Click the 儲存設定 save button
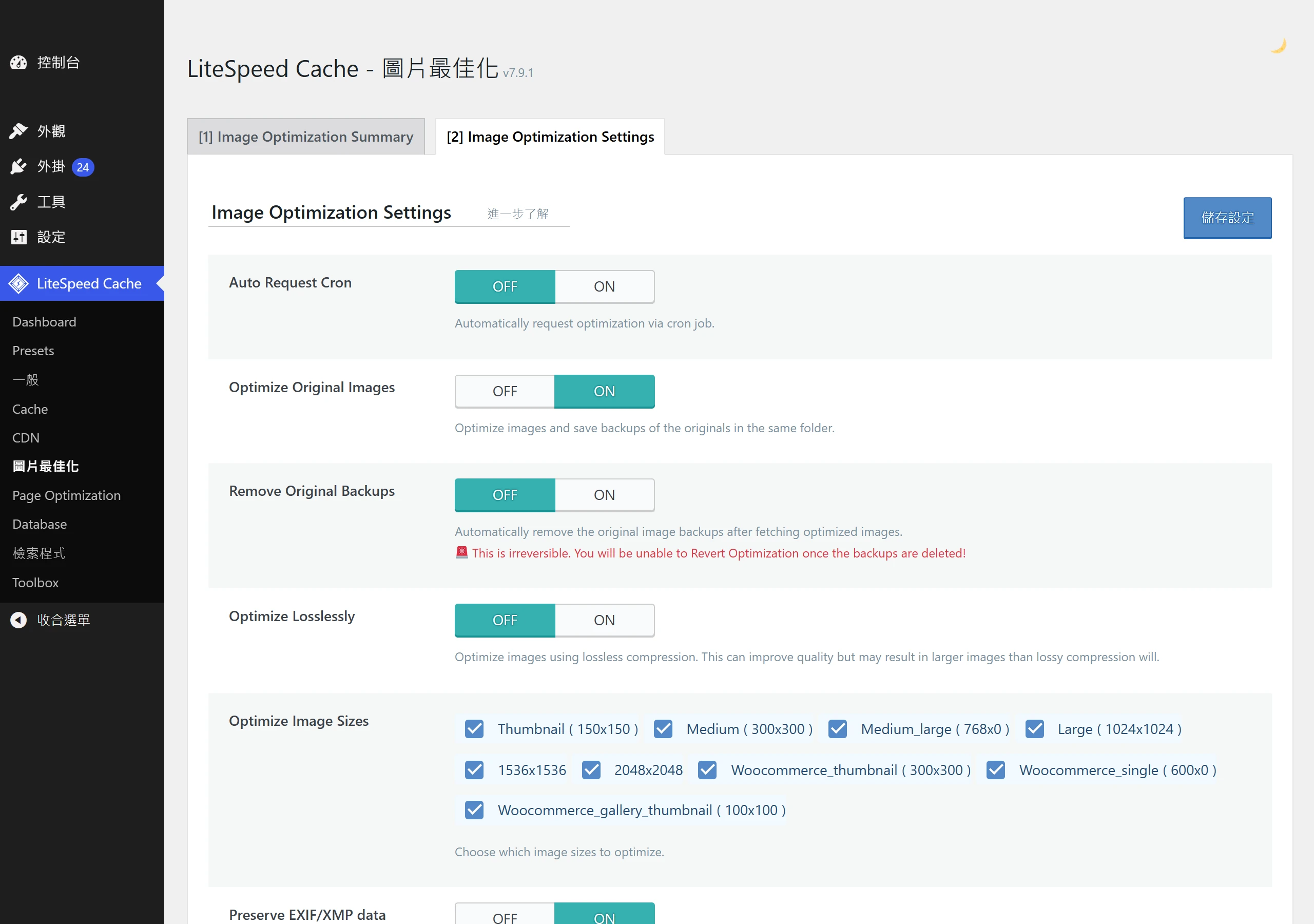 point(1227,218)
